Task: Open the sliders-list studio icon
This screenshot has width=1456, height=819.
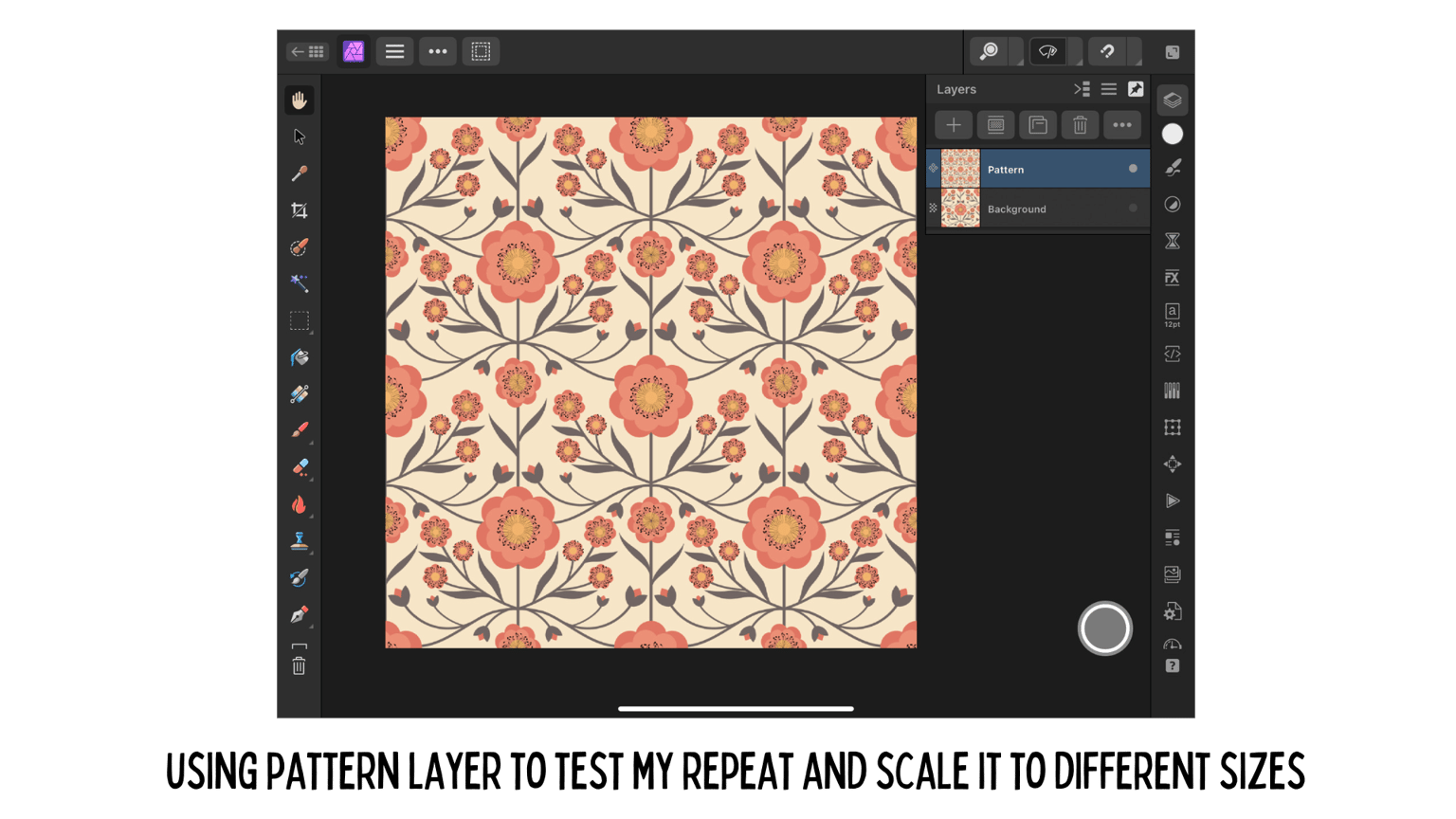Action: pos(1173,537)
